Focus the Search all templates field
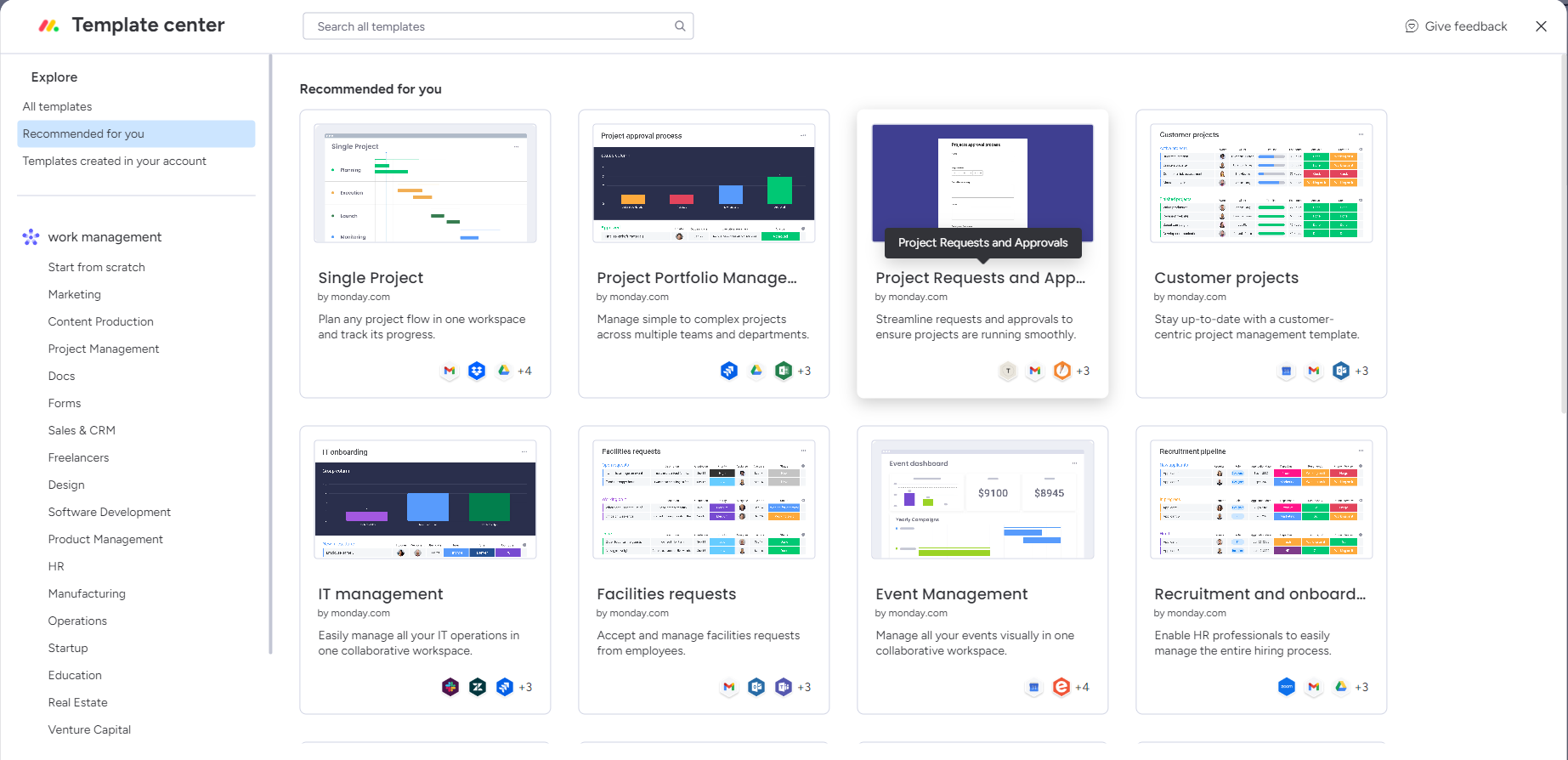 pyautogui.click(x=498, y=26)
